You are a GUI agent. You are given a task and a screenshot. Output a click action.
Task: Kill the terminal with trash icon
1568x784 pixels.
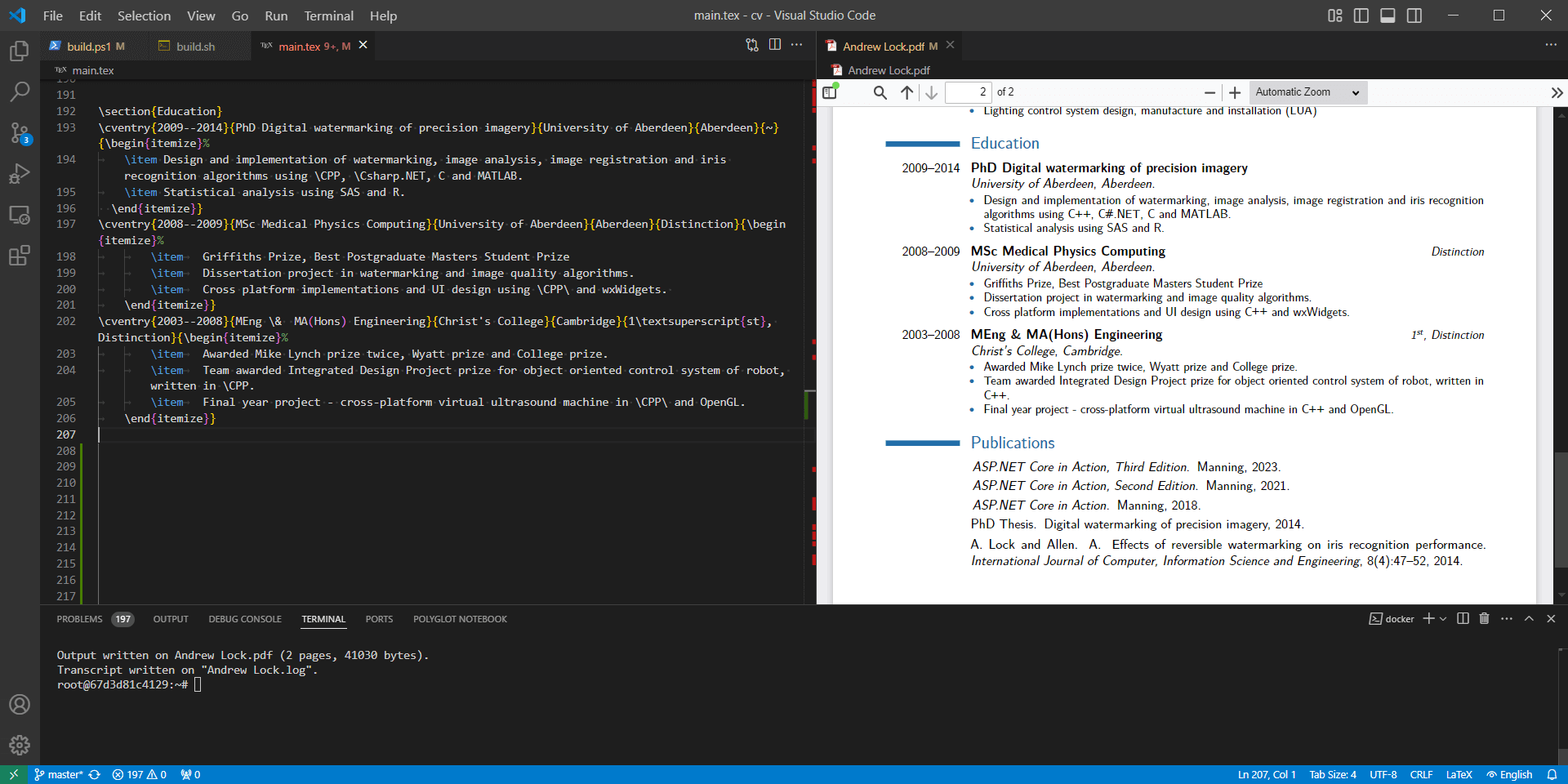[1485, 619]
